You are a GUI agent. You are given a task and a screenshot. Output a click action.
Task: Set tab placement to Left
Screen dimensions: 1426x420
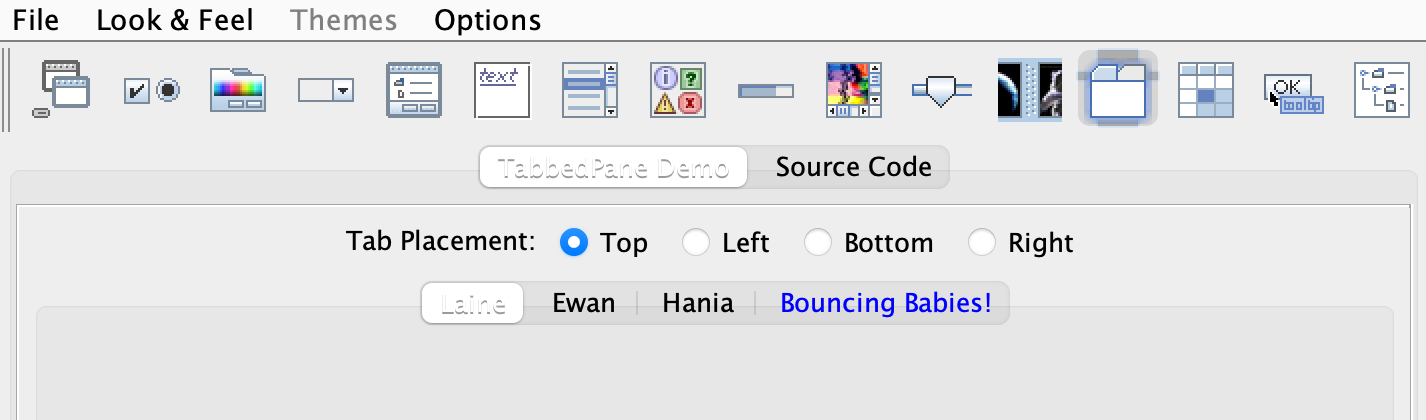click(x=696, y=243)
